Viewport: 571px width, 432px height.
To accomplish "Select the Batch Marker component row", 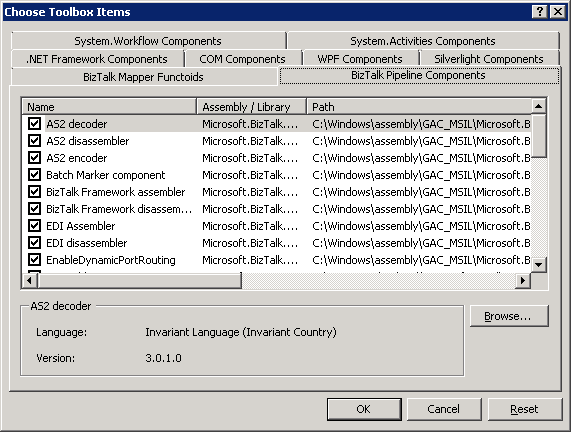I will tap(277, 175).
